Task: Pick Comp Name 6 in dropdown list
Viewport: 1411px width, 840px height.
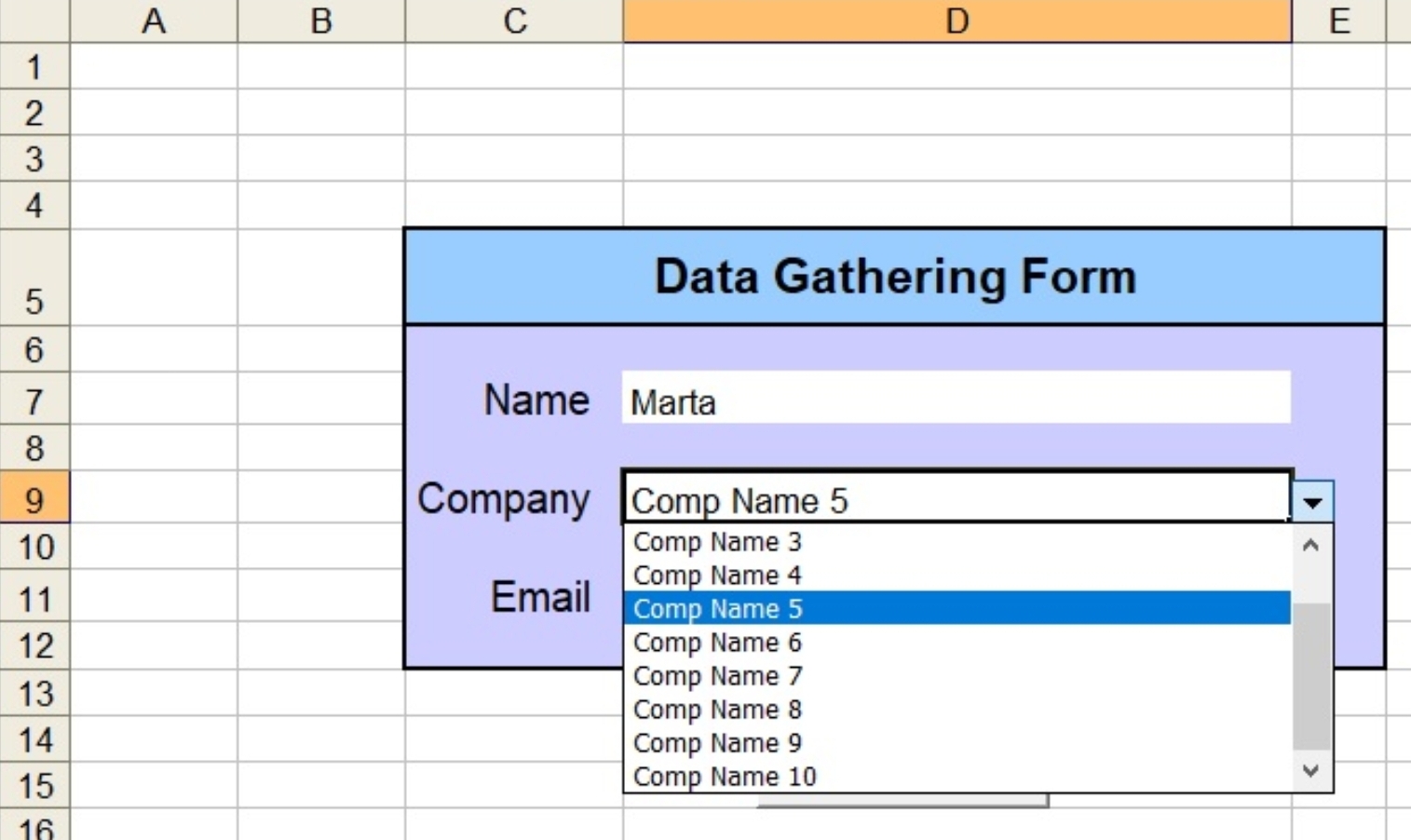Action: 717,643
